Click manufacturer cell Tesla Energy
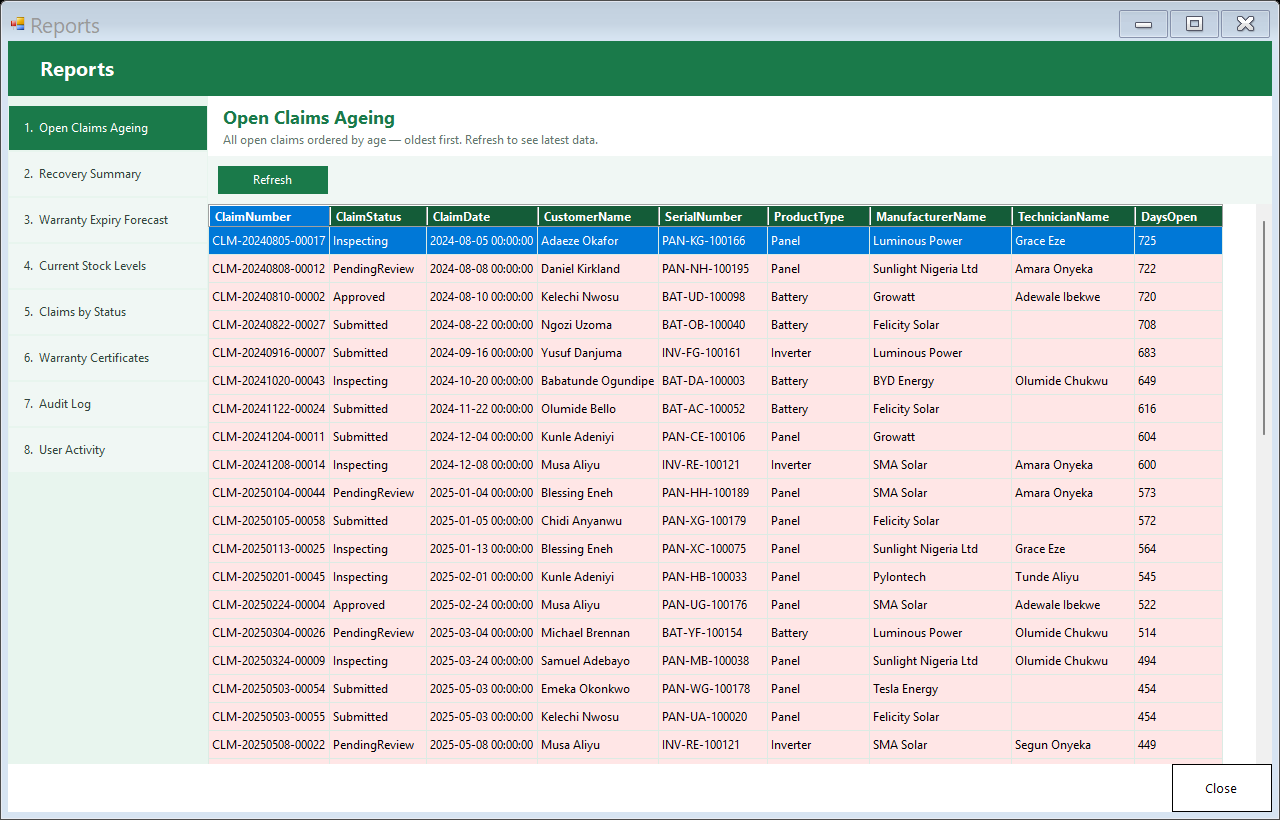This screenshot has height=820, width=1280. coord(940,689)
